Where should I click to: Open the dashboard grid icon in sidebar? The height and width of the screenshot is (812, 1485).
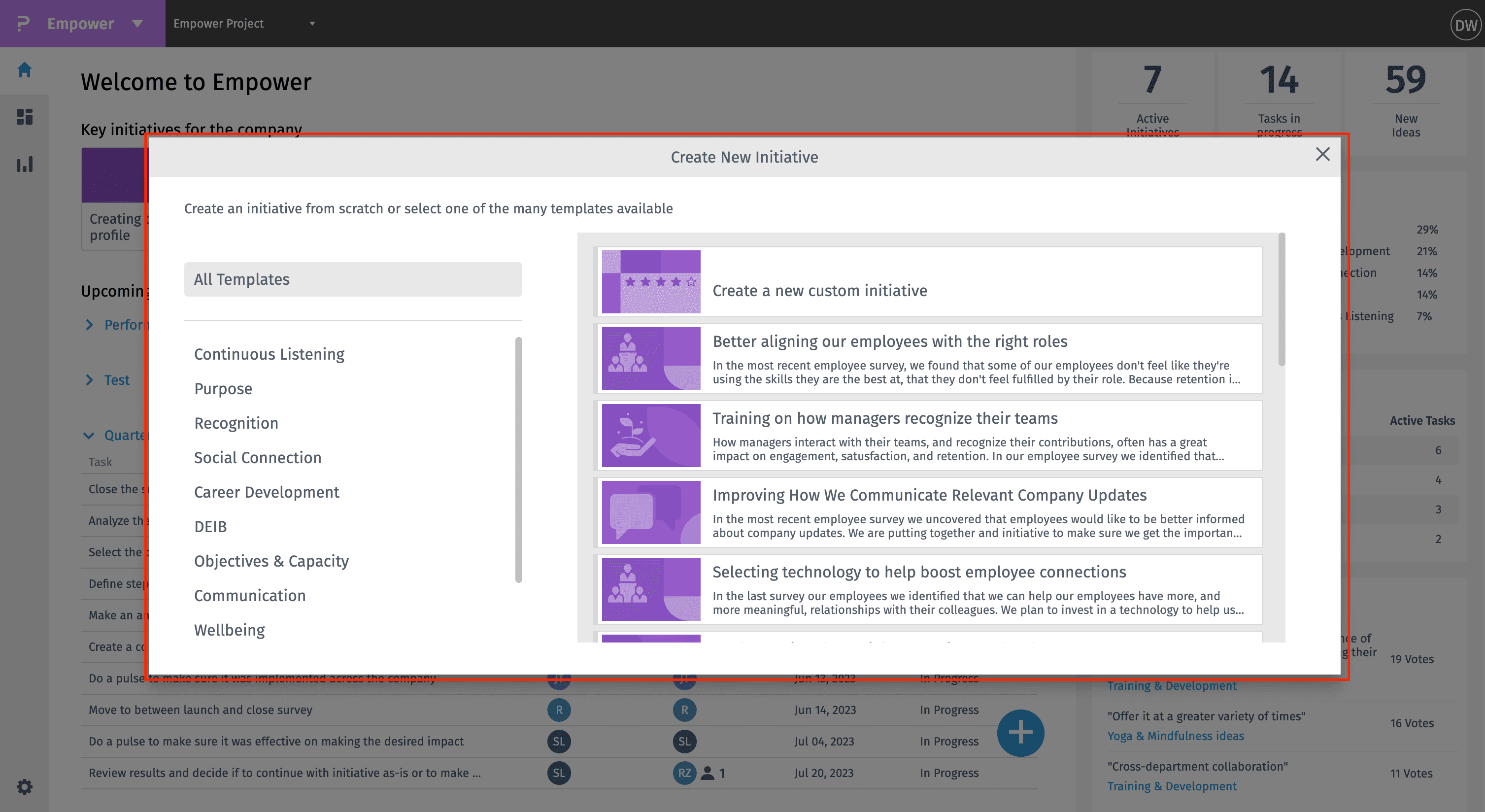click(24, 117)
